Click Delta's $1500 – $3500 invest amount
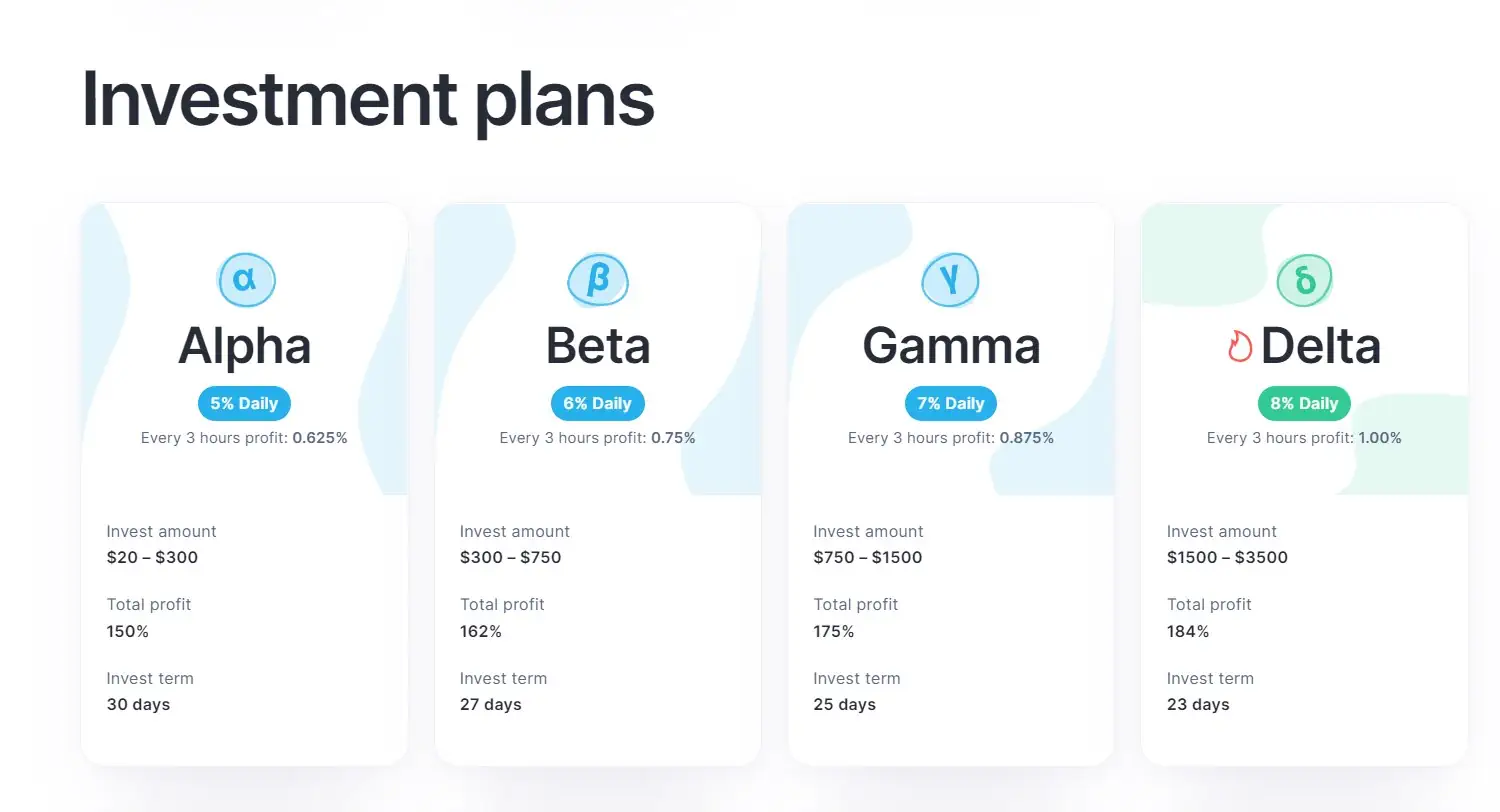1500x812 pixels. coord(1227,557)
